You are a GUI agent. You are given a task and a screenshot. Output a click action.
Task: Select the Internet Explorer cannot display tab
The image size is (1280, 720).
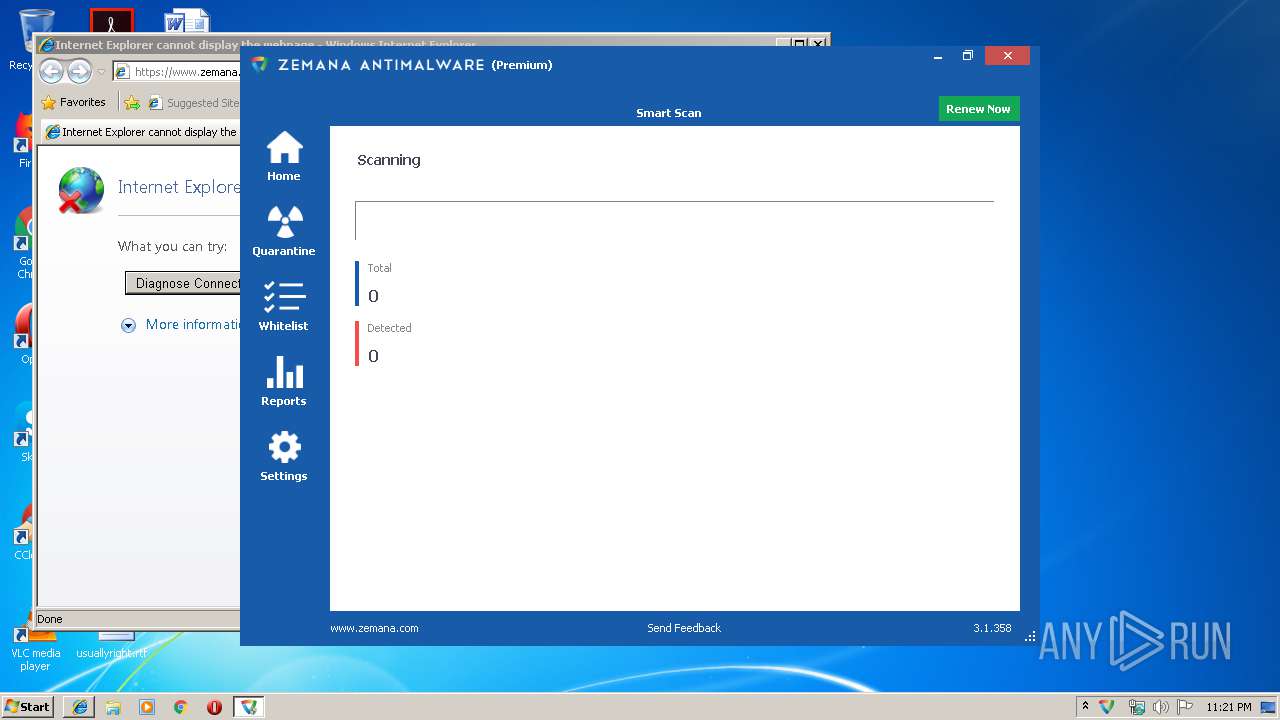tap(141, 132)
